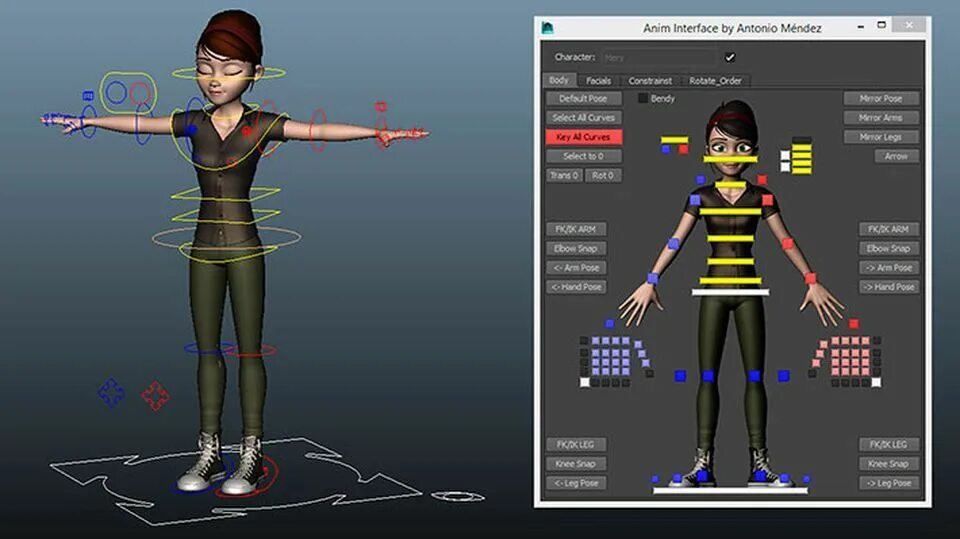Open the Facials tab
This screenshot has width=960, height=539.
pos(598,80)
